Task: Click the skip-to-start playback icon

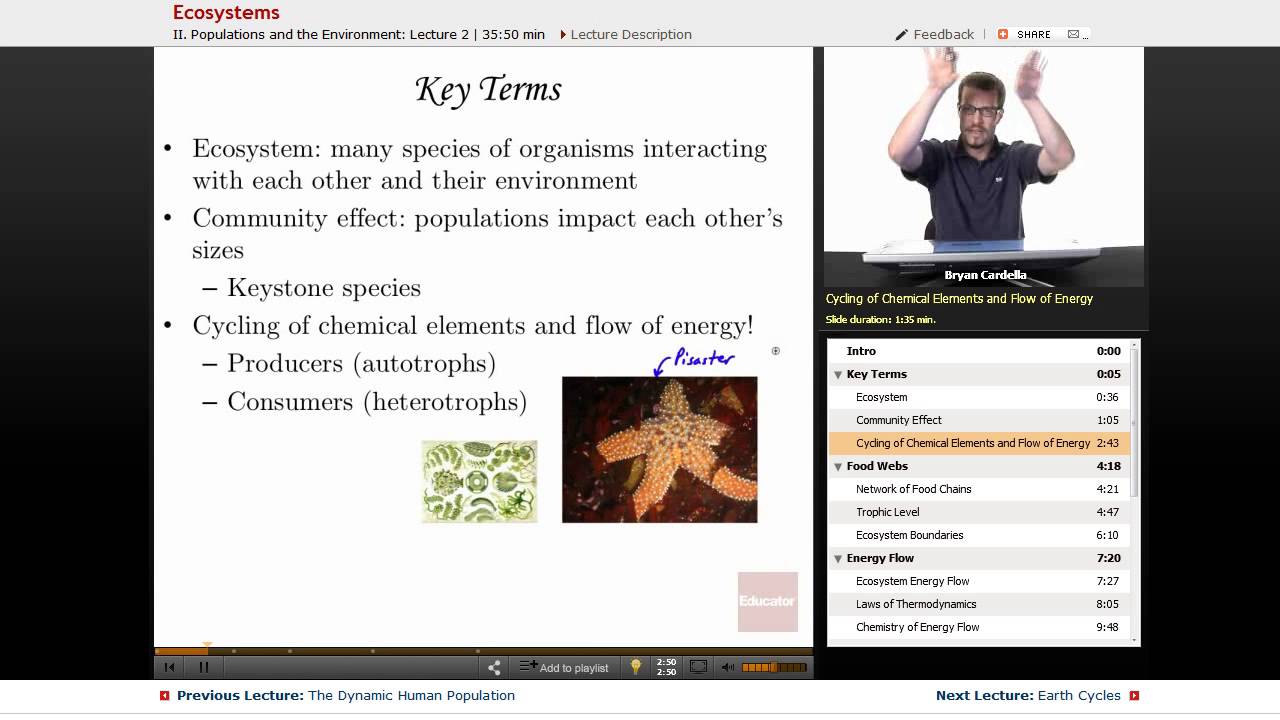Action: [x=169, y=667]
